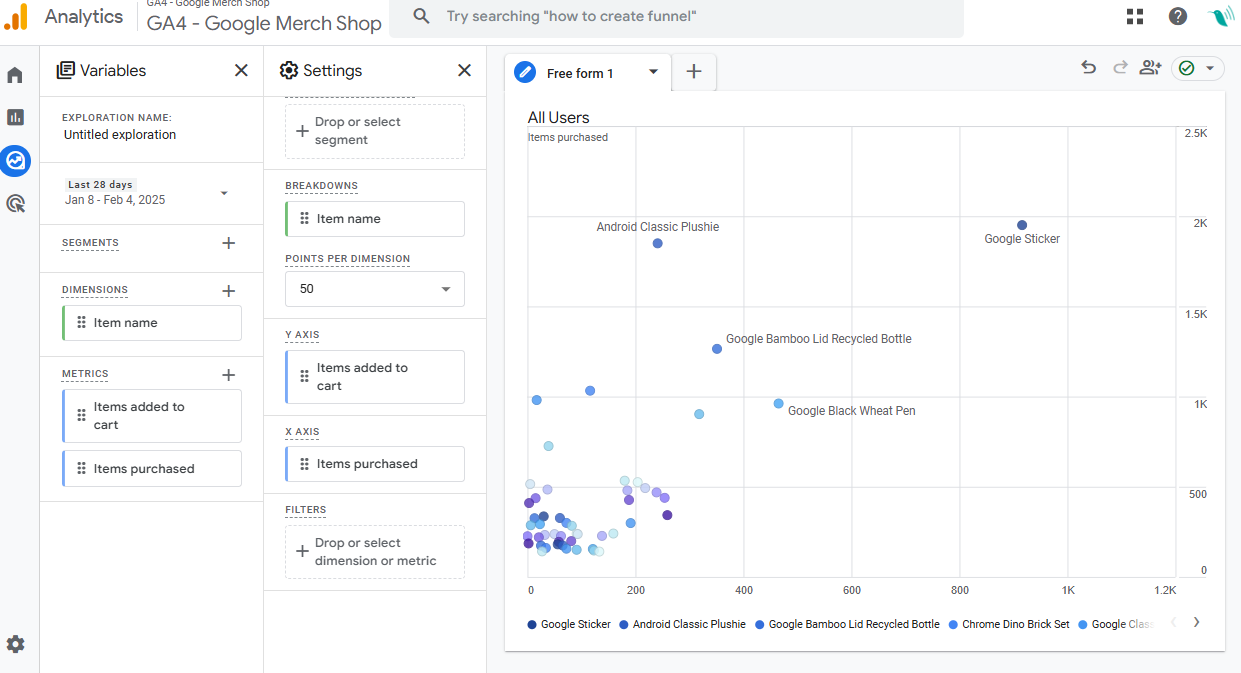Click the Android Classic Plushie scatter point
The image size is (1241, 673).
coord(657,243)
